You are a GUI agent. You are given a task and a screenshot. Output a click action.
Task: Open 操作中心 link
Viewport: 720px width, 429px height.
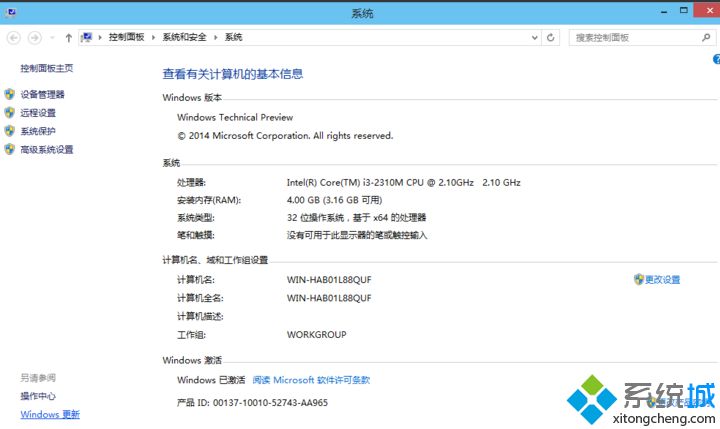pos(38,396)
